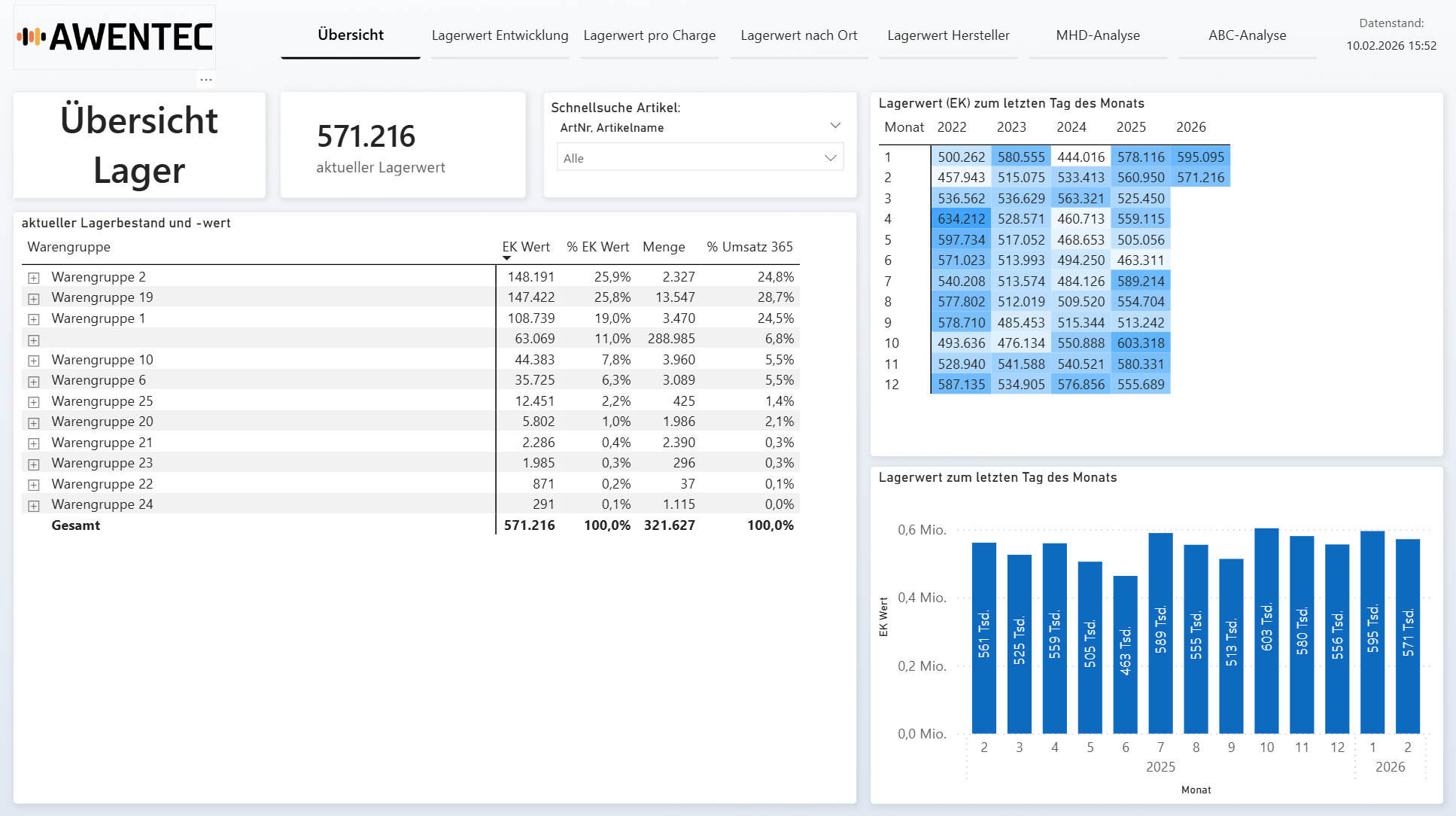This screenshot has width=1456, height=816.
Task: Expand Warengruppe 24 plus icon
Action: (34, 506)
